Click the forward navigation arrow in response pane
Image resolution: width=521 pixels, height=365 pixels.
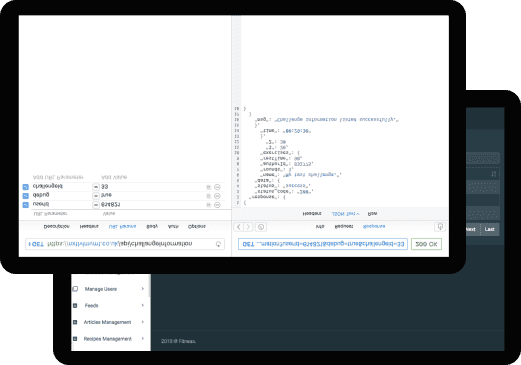click(x=248, y=227)
